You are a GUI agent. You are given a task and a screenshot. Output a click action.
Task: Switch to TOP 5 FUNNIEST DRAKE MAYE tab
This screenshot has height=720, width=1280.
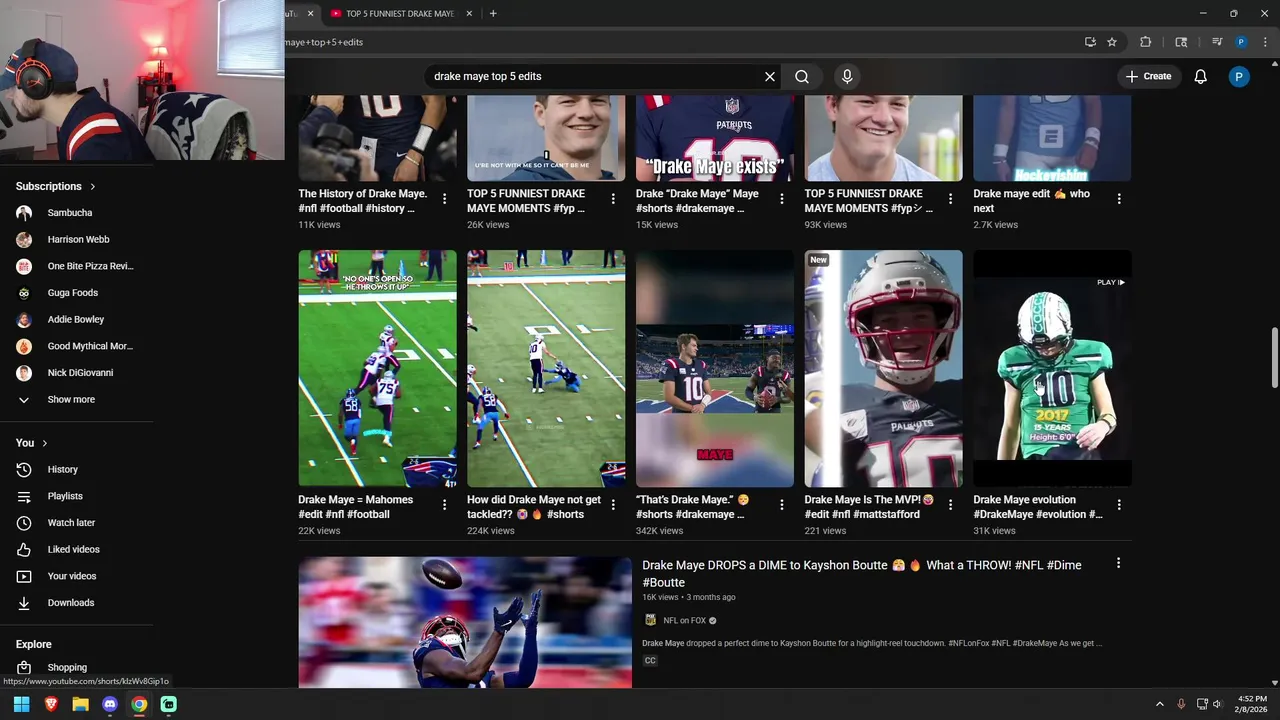coord(399,13)
